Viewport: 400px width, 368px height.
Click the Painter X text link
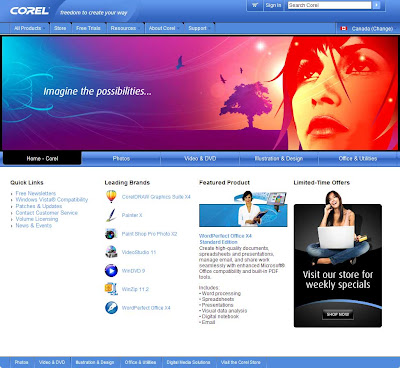pyautogui.click(x=132, y=215)
